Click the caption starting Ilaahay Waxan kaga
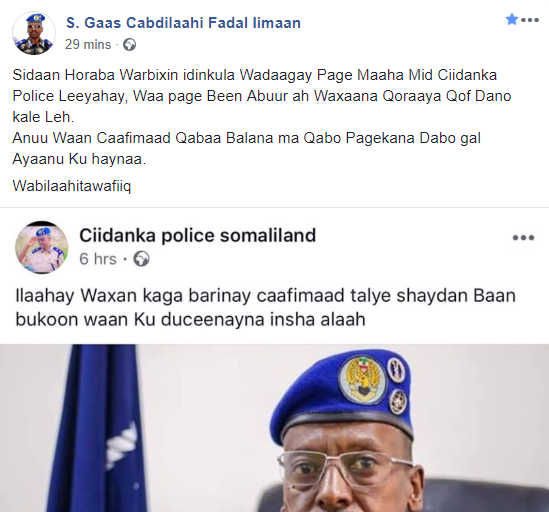The width and height of the screenshot is (549, 512). point(265,307)
